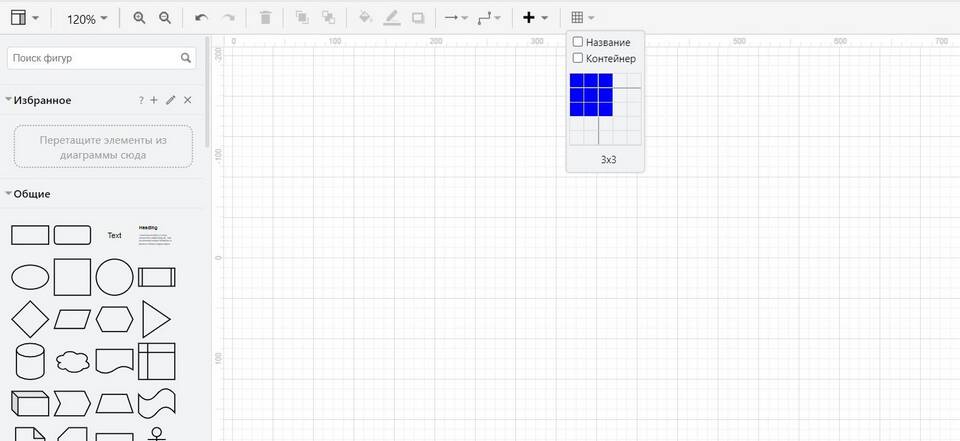
Task: Select the wavy tape shape
Action: click(x=157, y=404)
